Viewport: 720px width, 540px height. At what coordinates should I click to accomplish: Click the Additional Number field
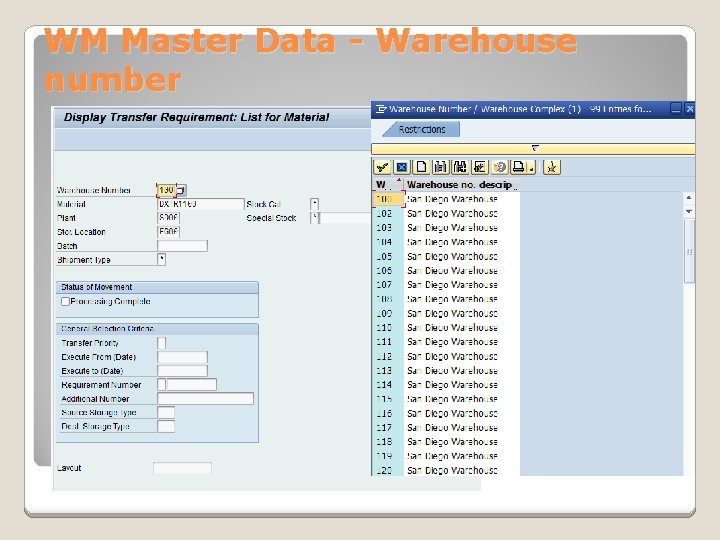(x=205, y=399)
